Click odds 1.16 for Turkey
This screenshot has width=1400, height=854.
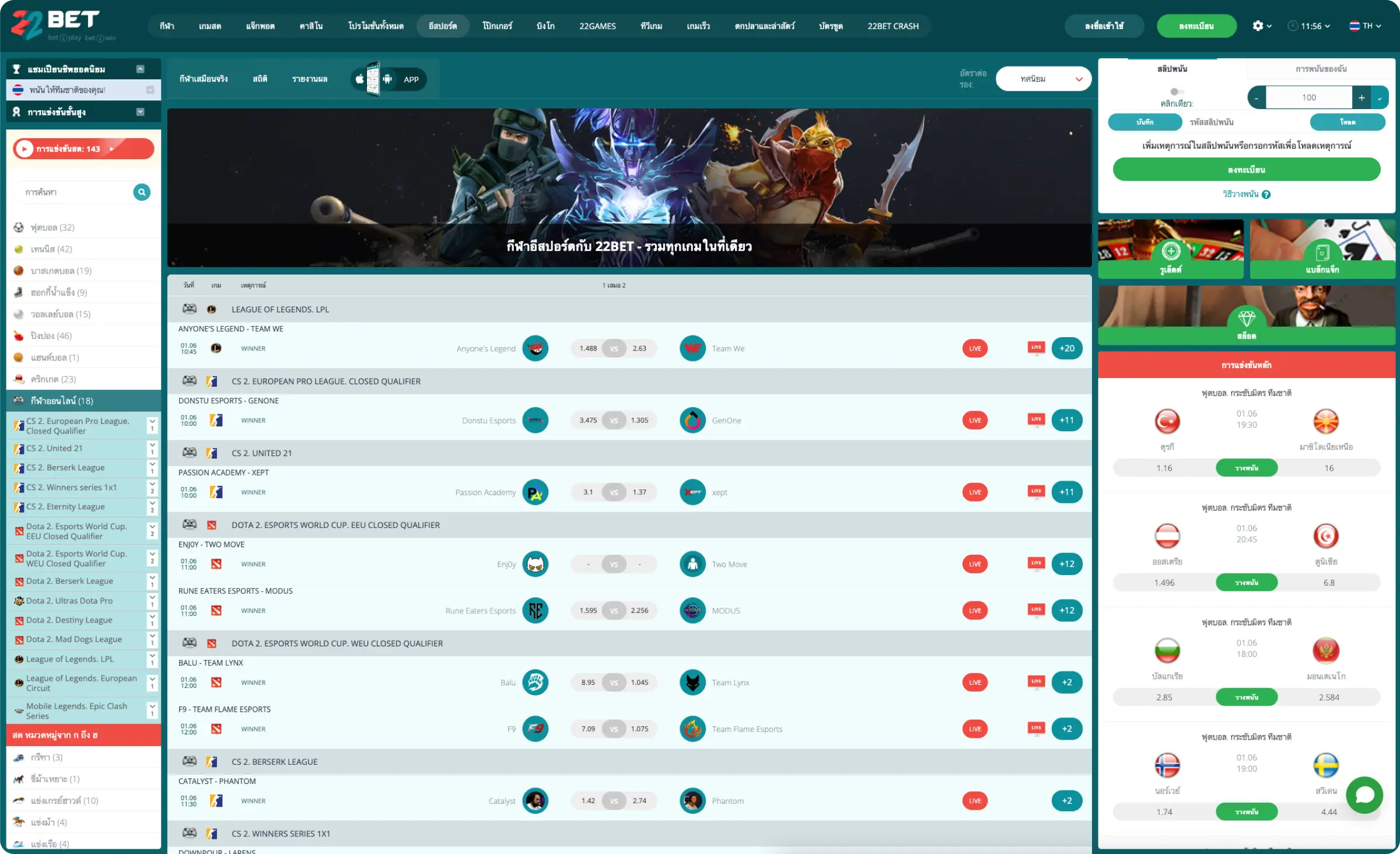click(1164, 468)
